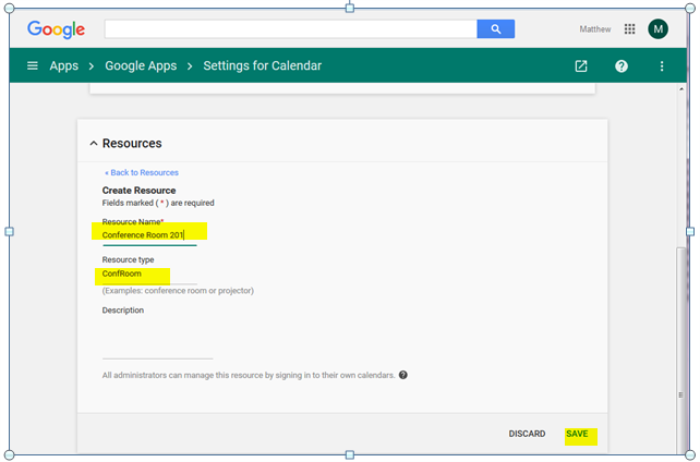Click the SAVE button

coord(577,434)
